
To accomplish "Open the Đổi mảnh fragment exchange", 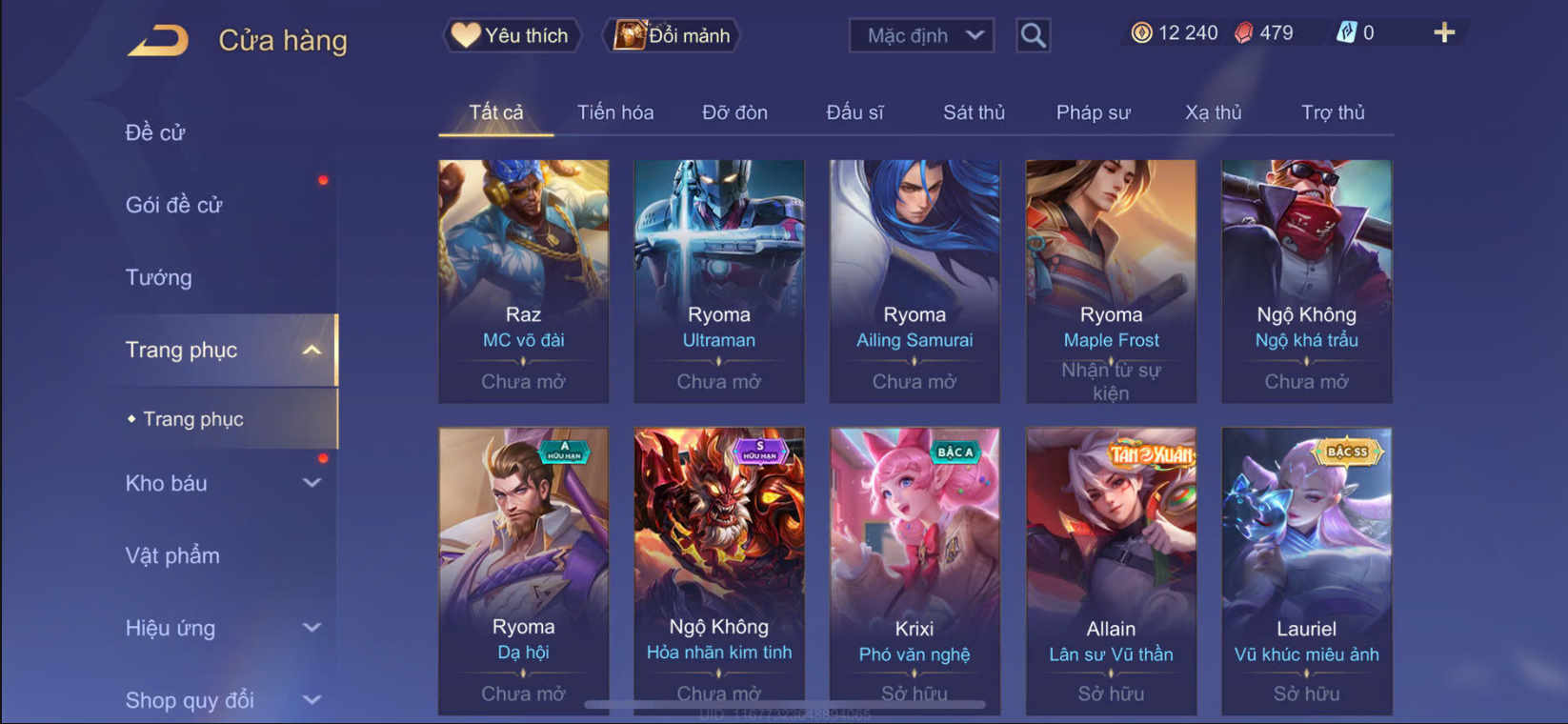I will 673,35.
